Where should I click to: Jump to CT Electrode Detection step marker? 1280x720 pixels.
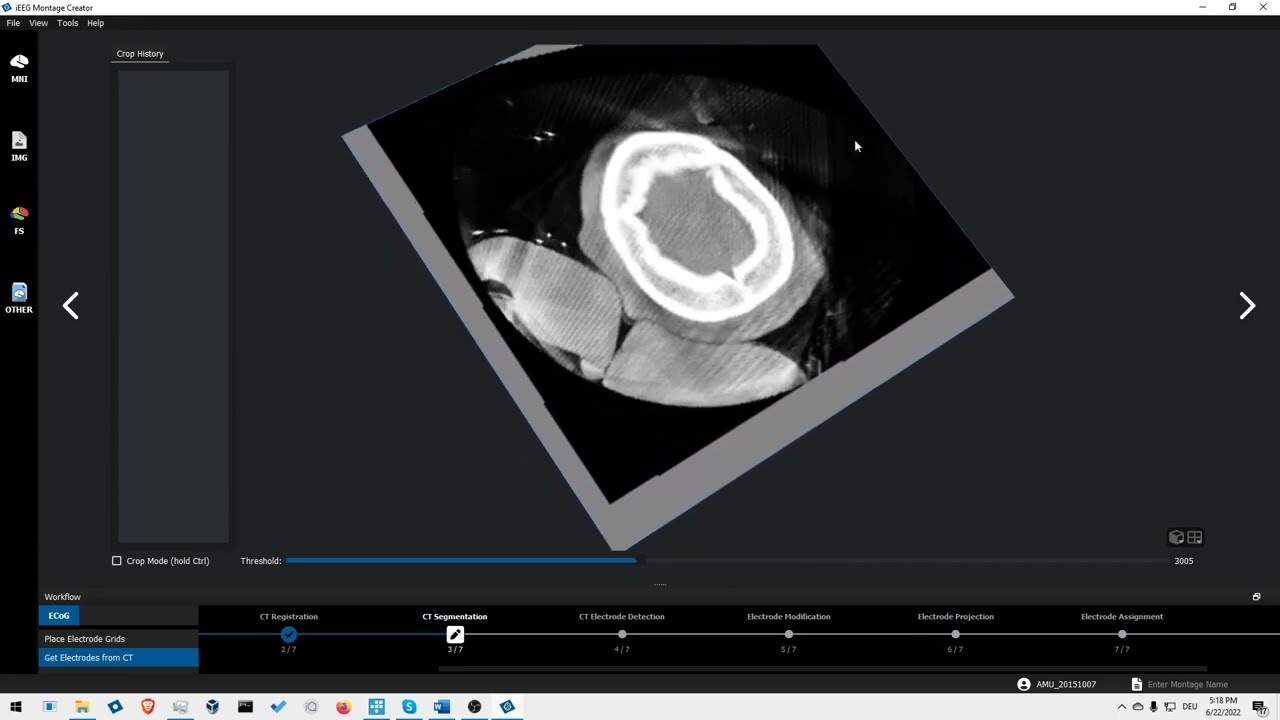[x=622, y=634]
